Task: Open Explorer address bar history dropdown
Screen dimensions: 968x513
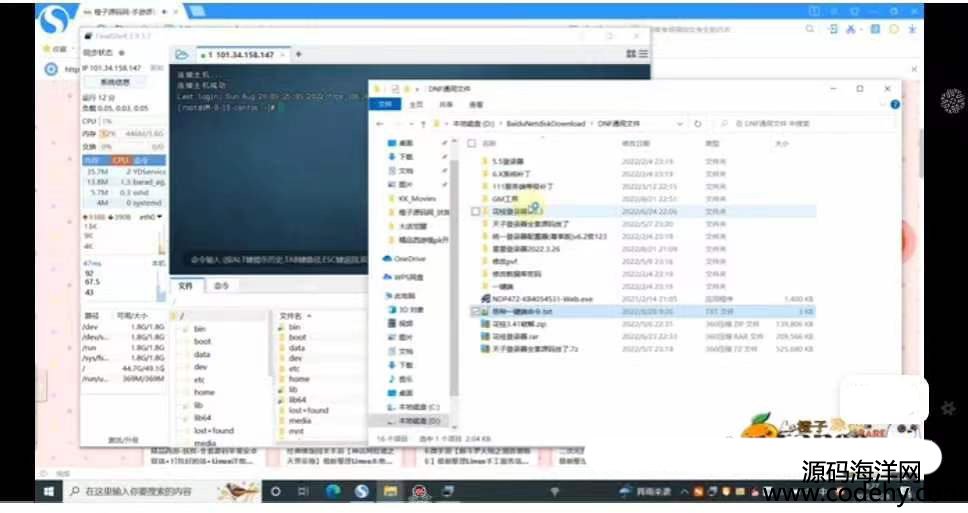Action: pyautogui.click(x=680, y=124)
